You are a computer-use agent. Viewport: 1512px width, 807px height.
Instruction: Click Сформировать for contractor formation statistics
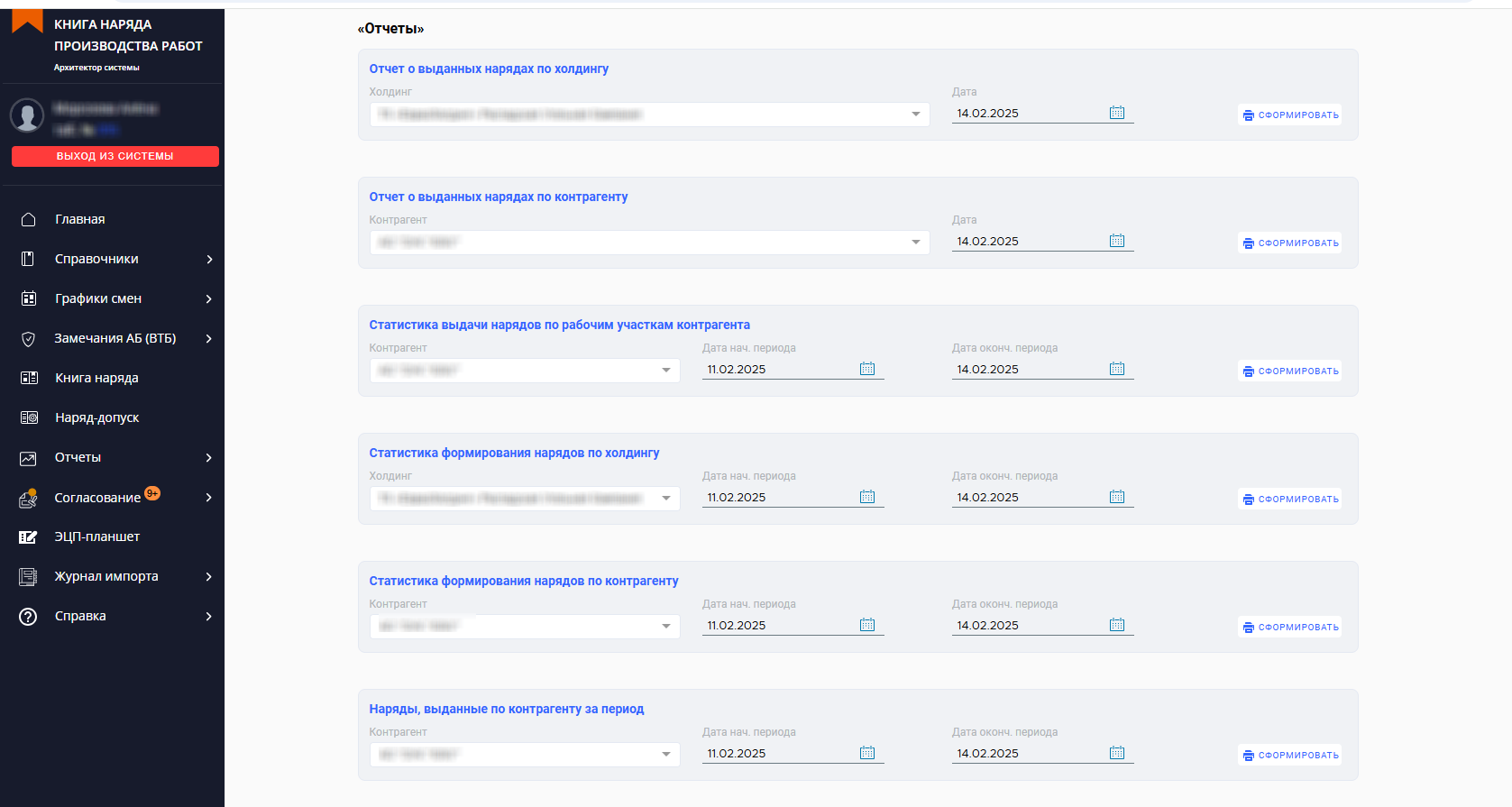click(1290, 628)
